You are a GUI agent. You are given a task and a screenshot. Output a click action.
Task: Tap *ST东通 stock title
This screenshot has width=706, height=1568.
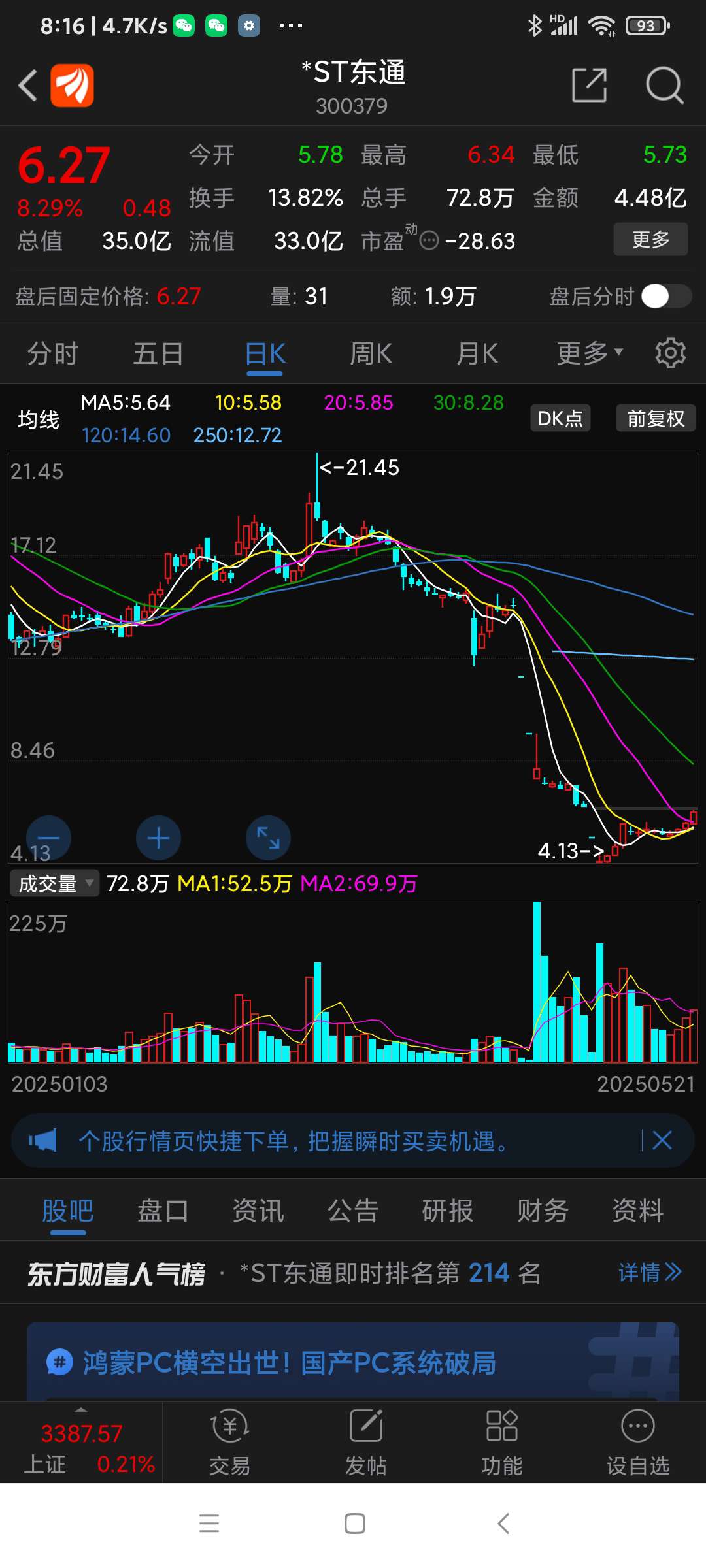[353, 72]
